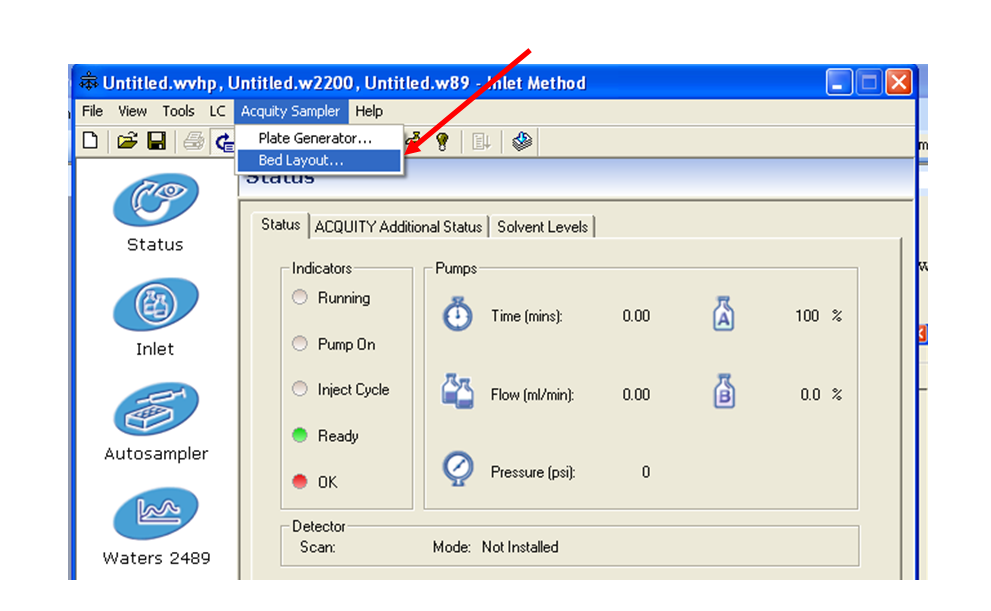Open the LC menu
991x611 pixels.
(217, 111)
